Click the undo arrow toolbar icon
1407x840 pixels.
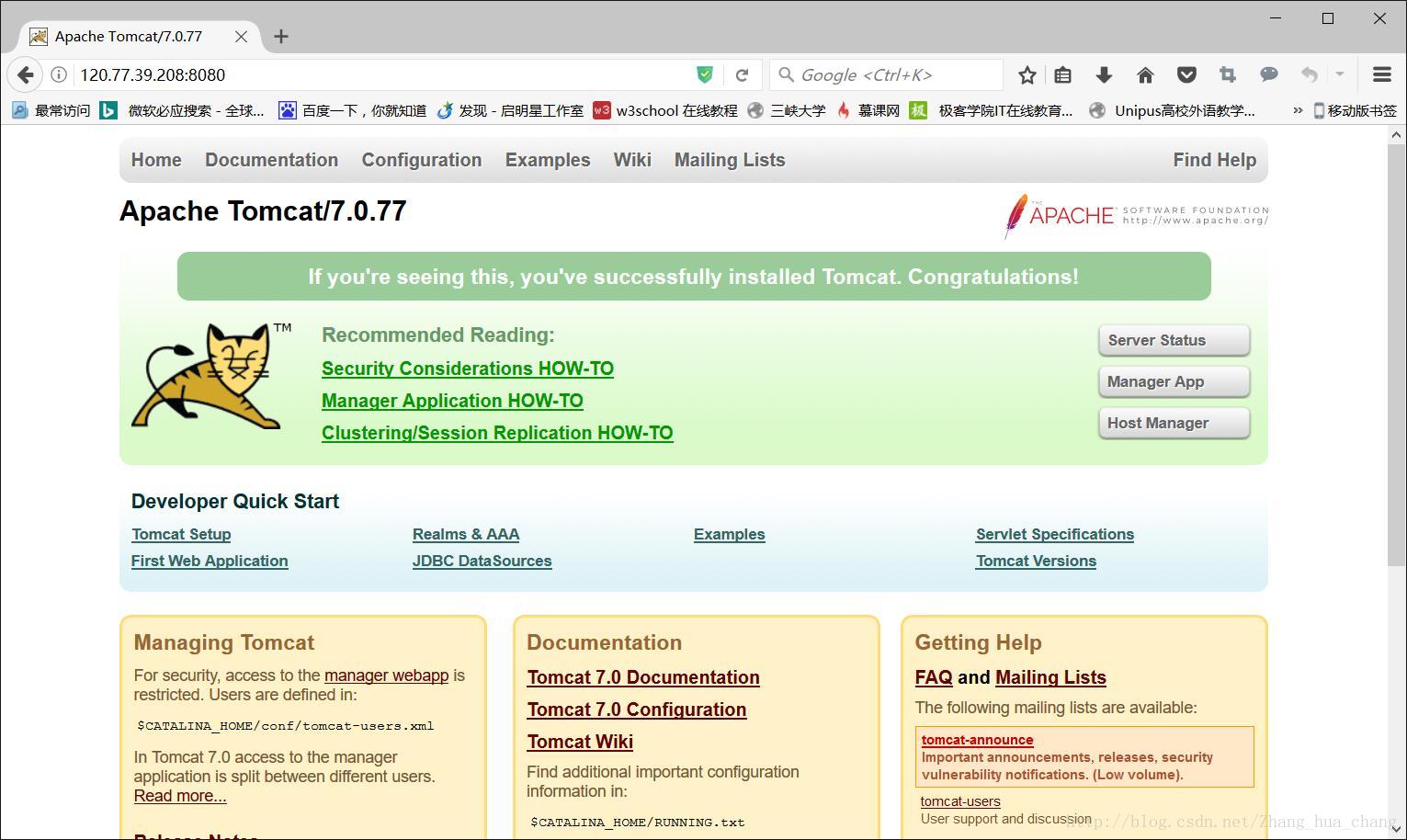point(1310,74)
